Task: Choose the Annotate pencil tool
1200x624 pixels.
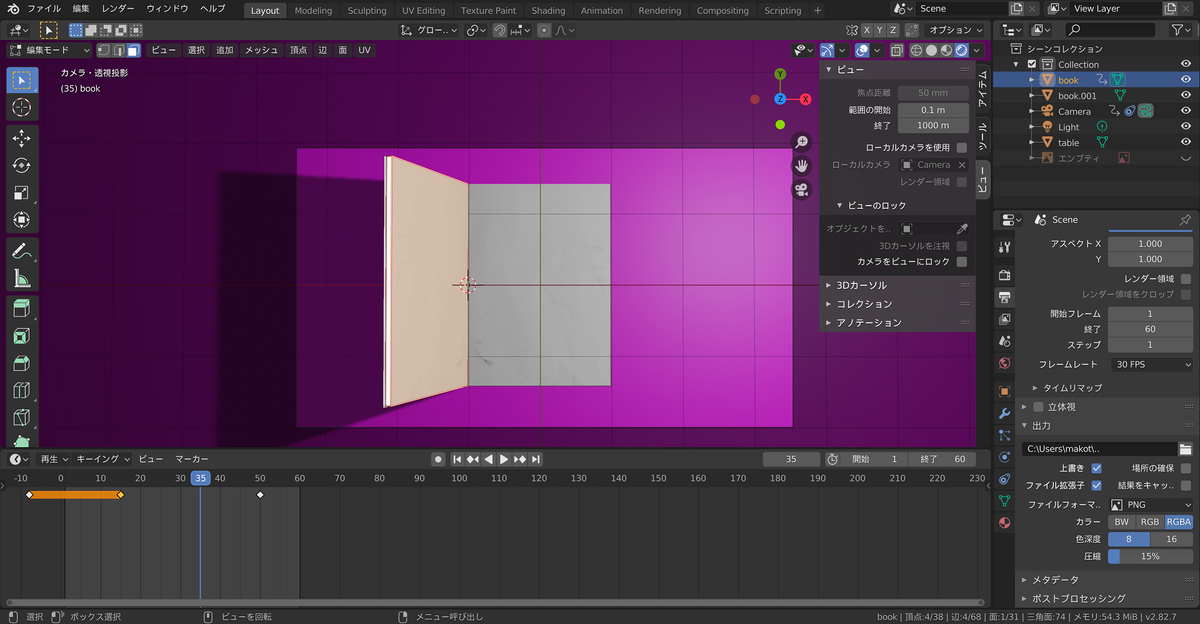Action: [22, 251]
